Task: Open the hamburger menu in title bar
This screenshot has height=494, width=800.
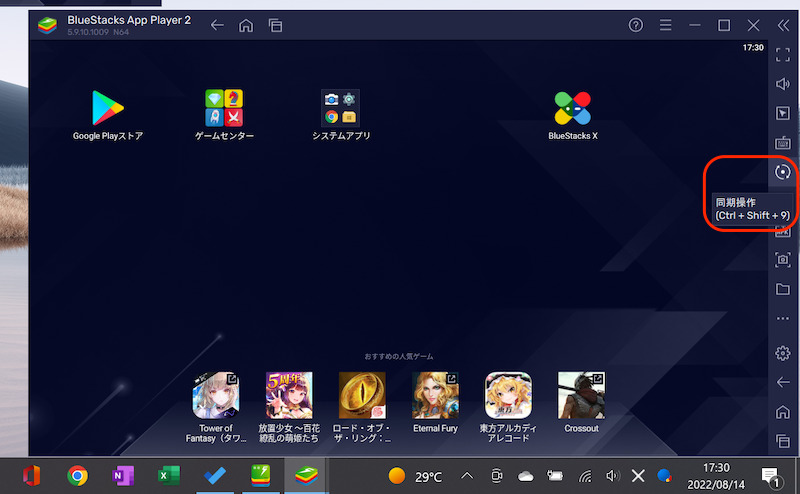Action: [665, 25]
